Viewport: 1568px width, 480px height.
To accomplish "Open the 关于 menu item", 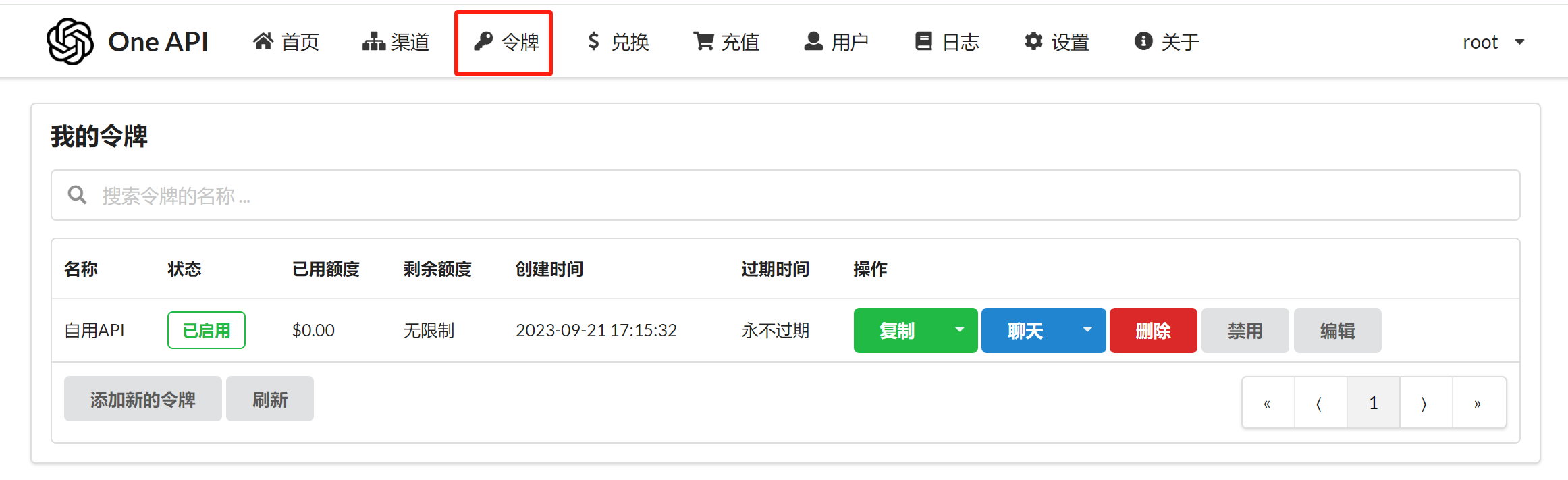I will [1166, 42].
